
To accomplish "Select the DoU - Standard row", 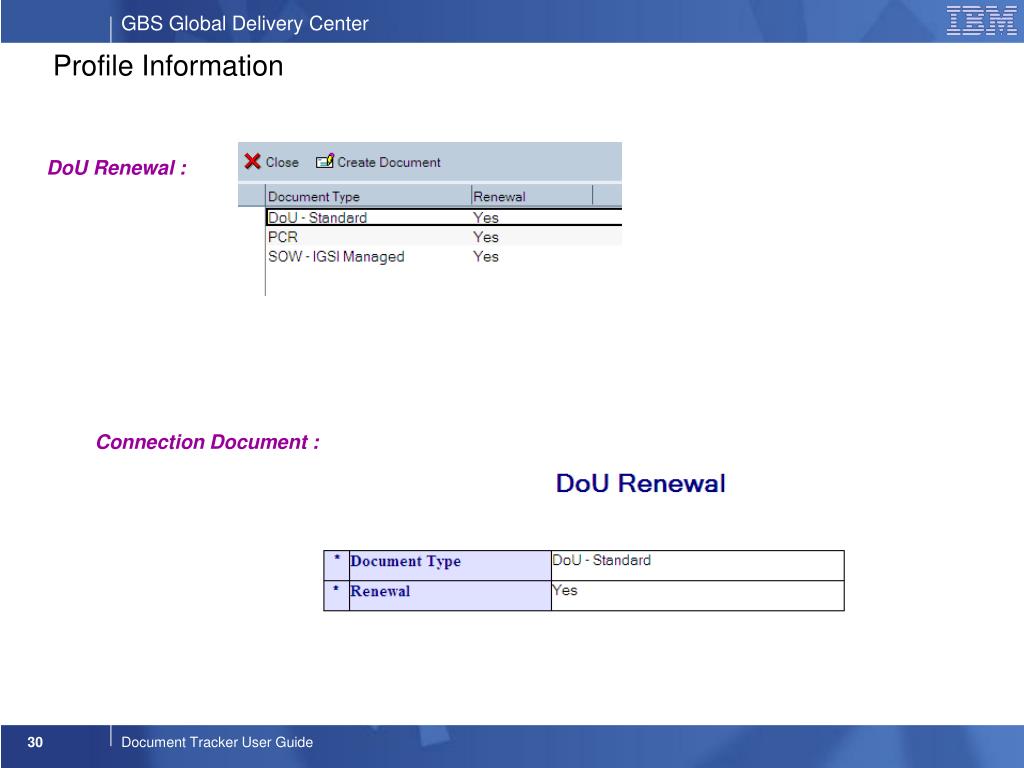I will [444, 217].
